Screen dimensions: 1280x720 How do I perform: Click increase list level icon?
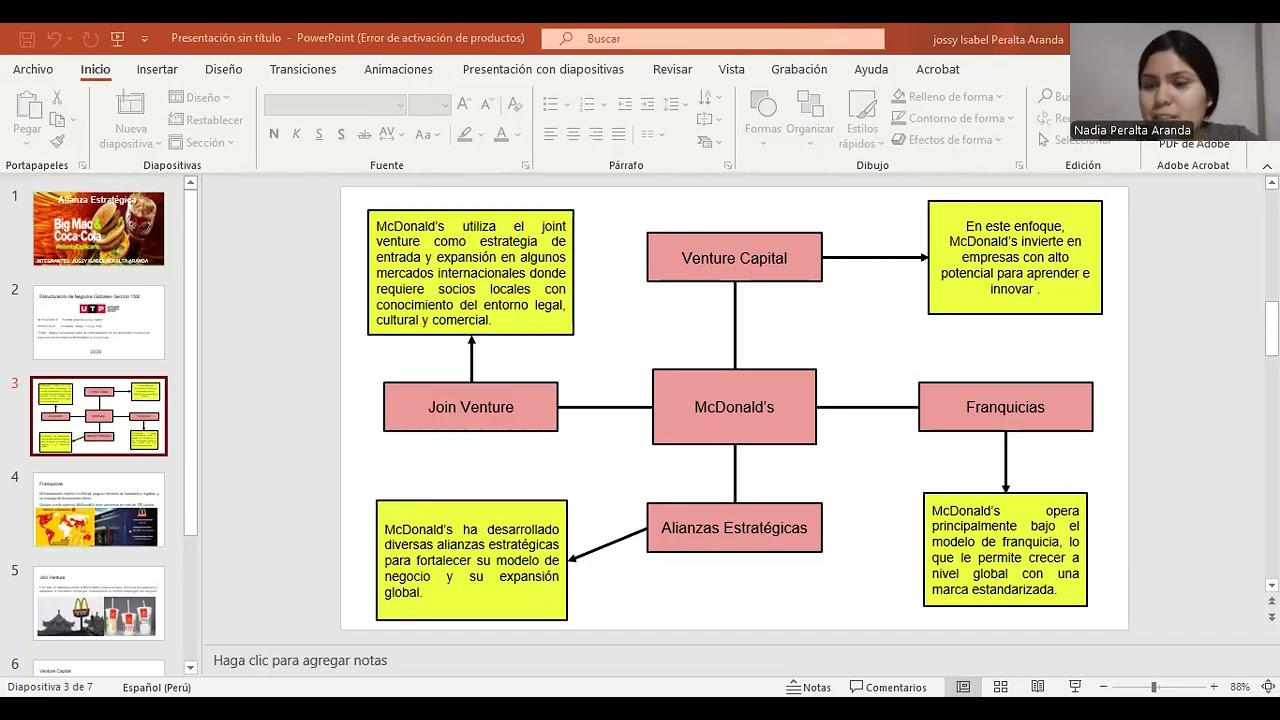pyautogui.click(x=648, y=104)
